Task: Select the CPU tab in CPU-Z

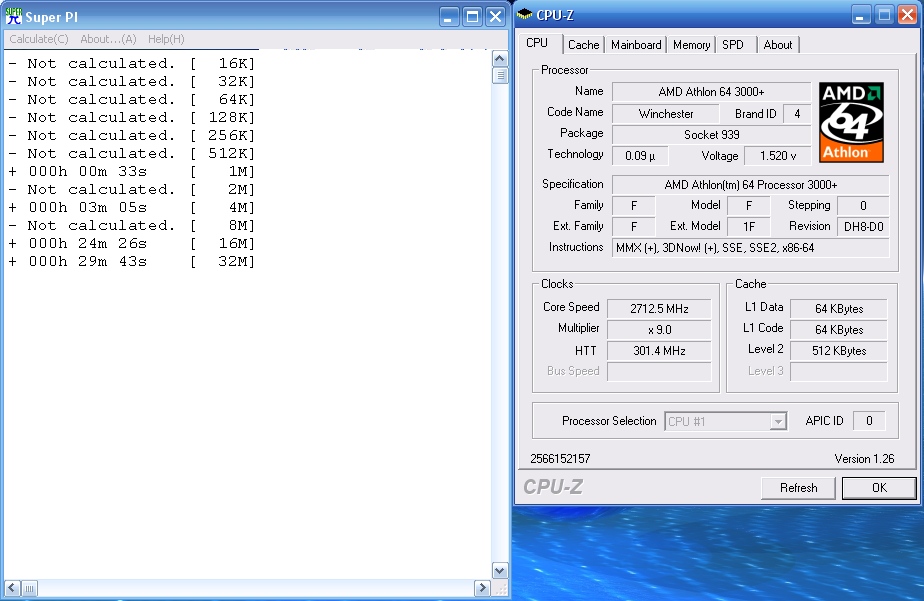Action: (x=537, y=43)
